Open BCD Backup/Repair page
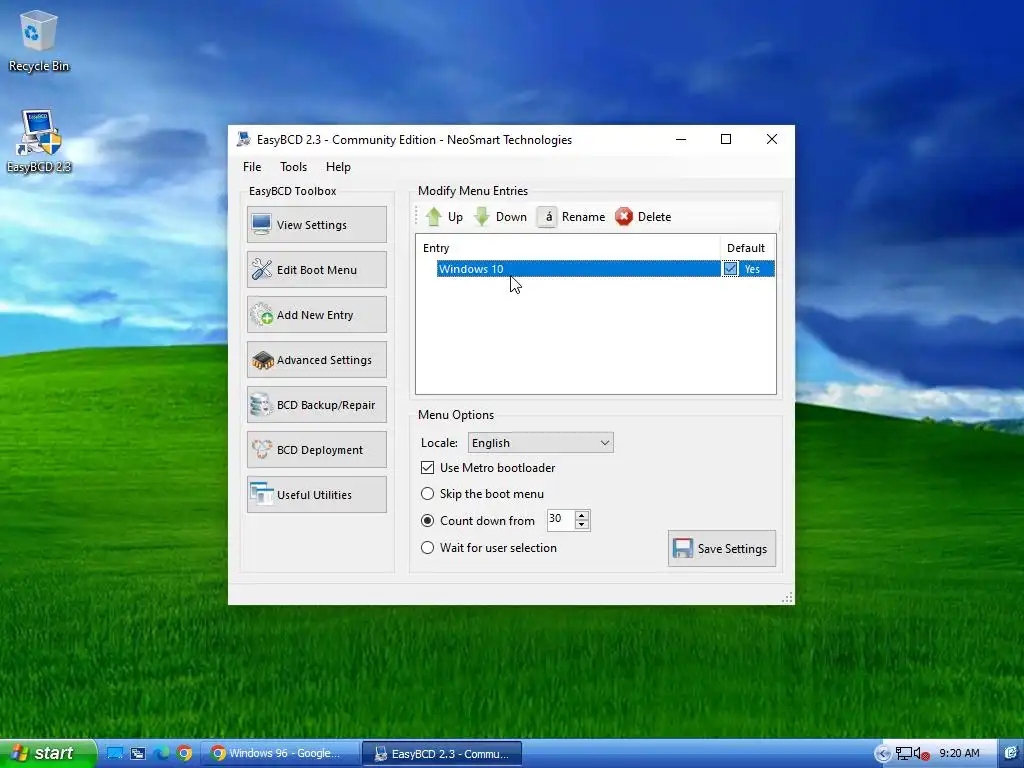 tap(317, 405)
